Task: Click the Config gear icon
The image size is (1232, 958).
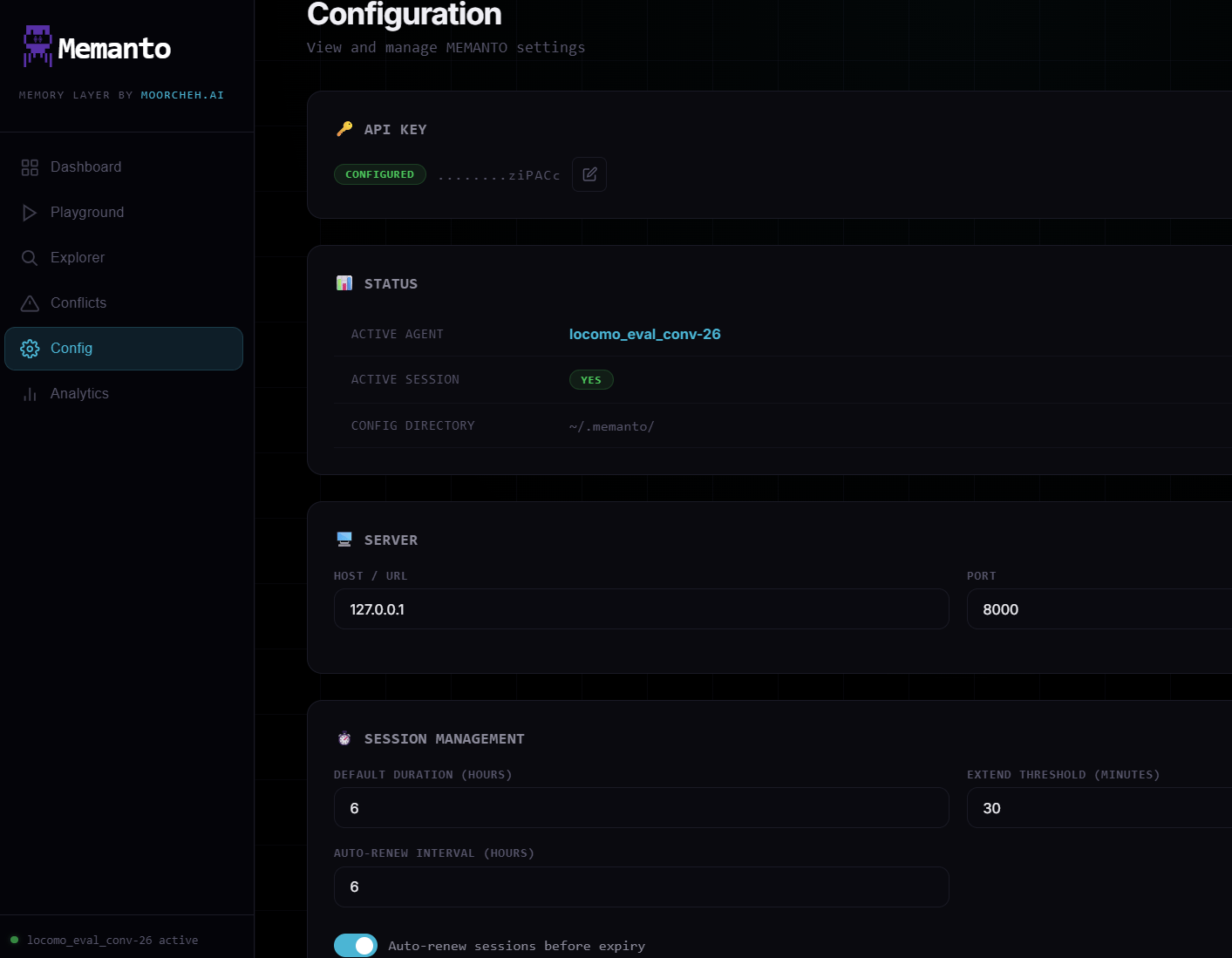Action: click(30, 349)
